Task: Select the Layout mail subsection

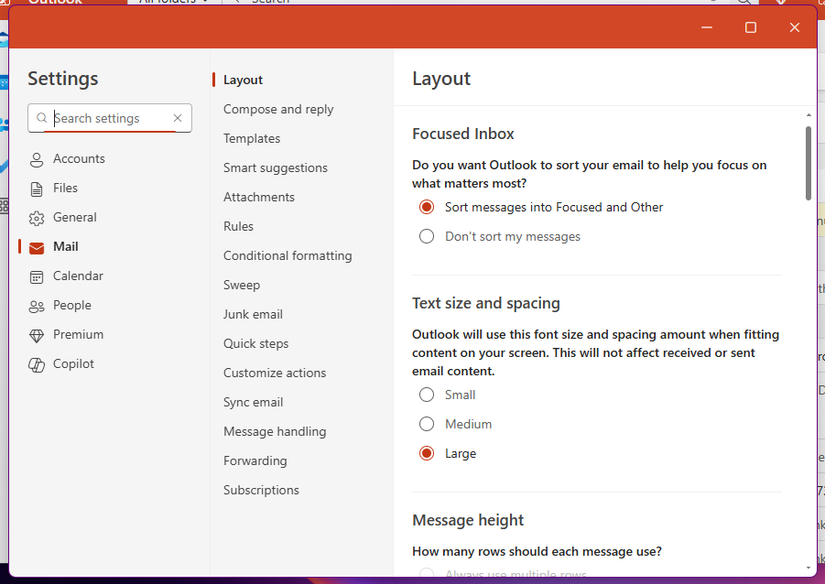Action: tap(243, 80)
